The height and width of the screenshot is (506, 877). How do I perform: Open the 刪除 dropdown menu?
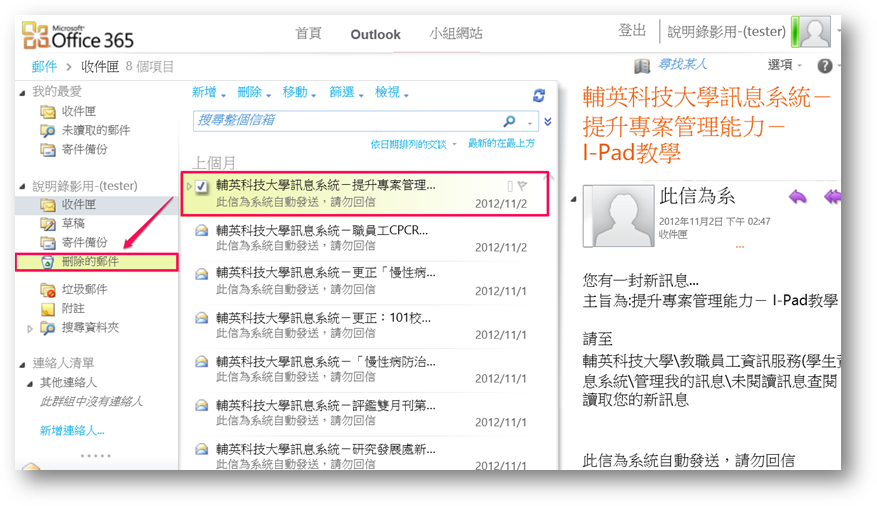[254, 92]
